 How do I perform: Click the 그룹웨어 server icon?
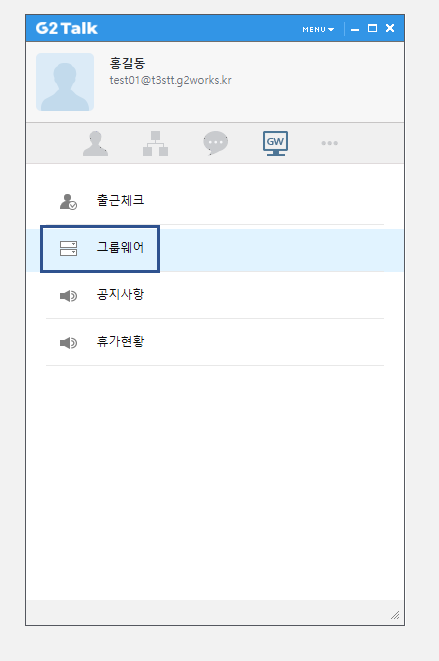pyautogui.click(x=68, y=249)
